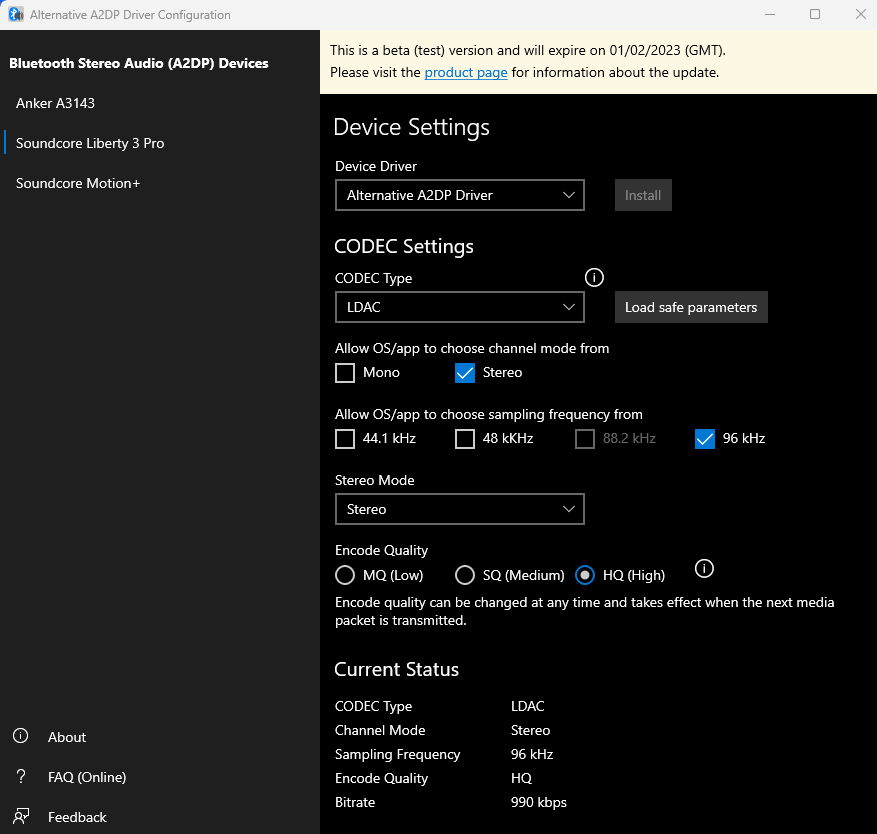This screenshot has width=877, height=834.
Task: Click the info icon next to CODEC Type
Action: click(x=595, y=277)
